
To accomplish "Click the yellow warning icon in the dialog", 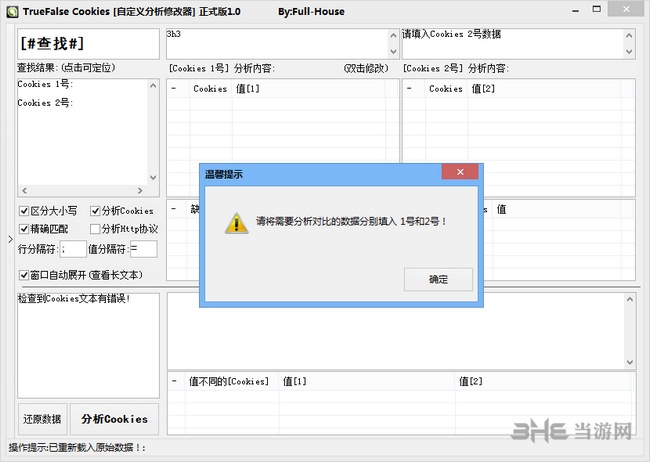I will pos(237,223).
